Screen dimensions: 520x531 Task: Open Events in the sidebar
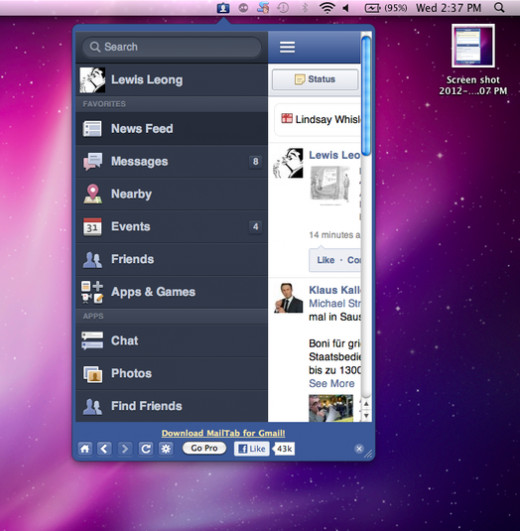coord(172,227)
